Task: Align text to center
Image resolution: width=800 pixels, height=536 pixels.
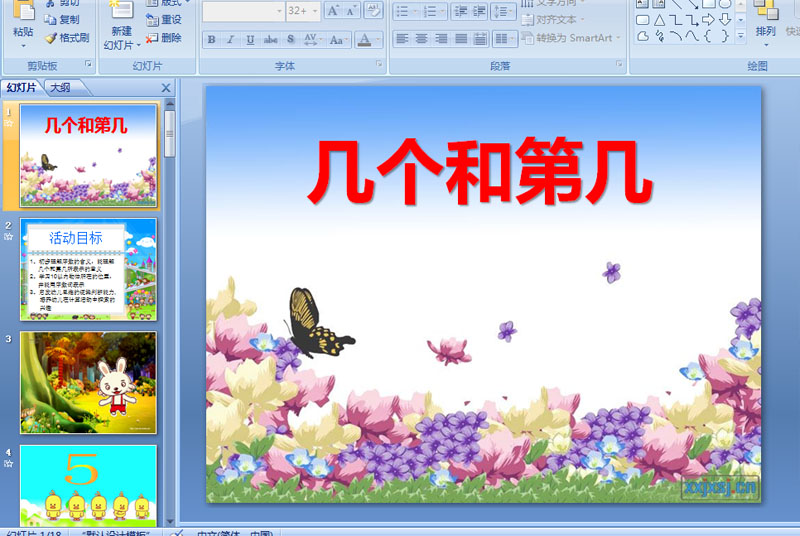Action: click(x=421, y=38)
